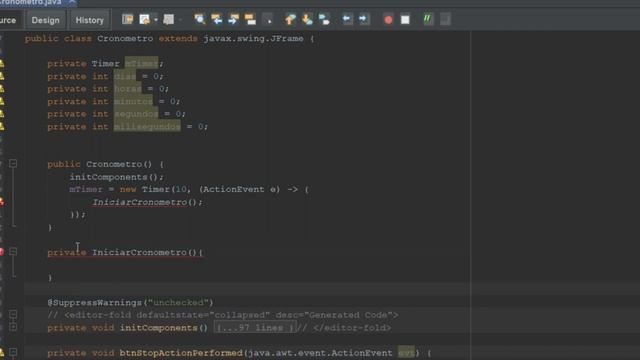The image size is (640, 360).
Task: Open the Back history dropdown arrow
Action: pos(156,19)
